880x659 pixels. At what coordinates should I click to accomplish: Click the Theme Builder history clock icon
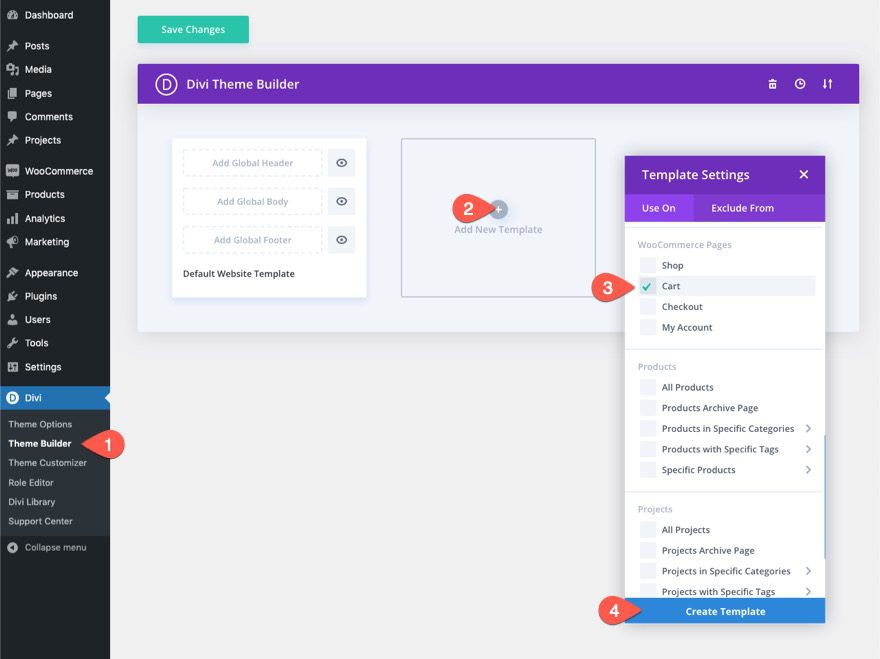point(799,84)
